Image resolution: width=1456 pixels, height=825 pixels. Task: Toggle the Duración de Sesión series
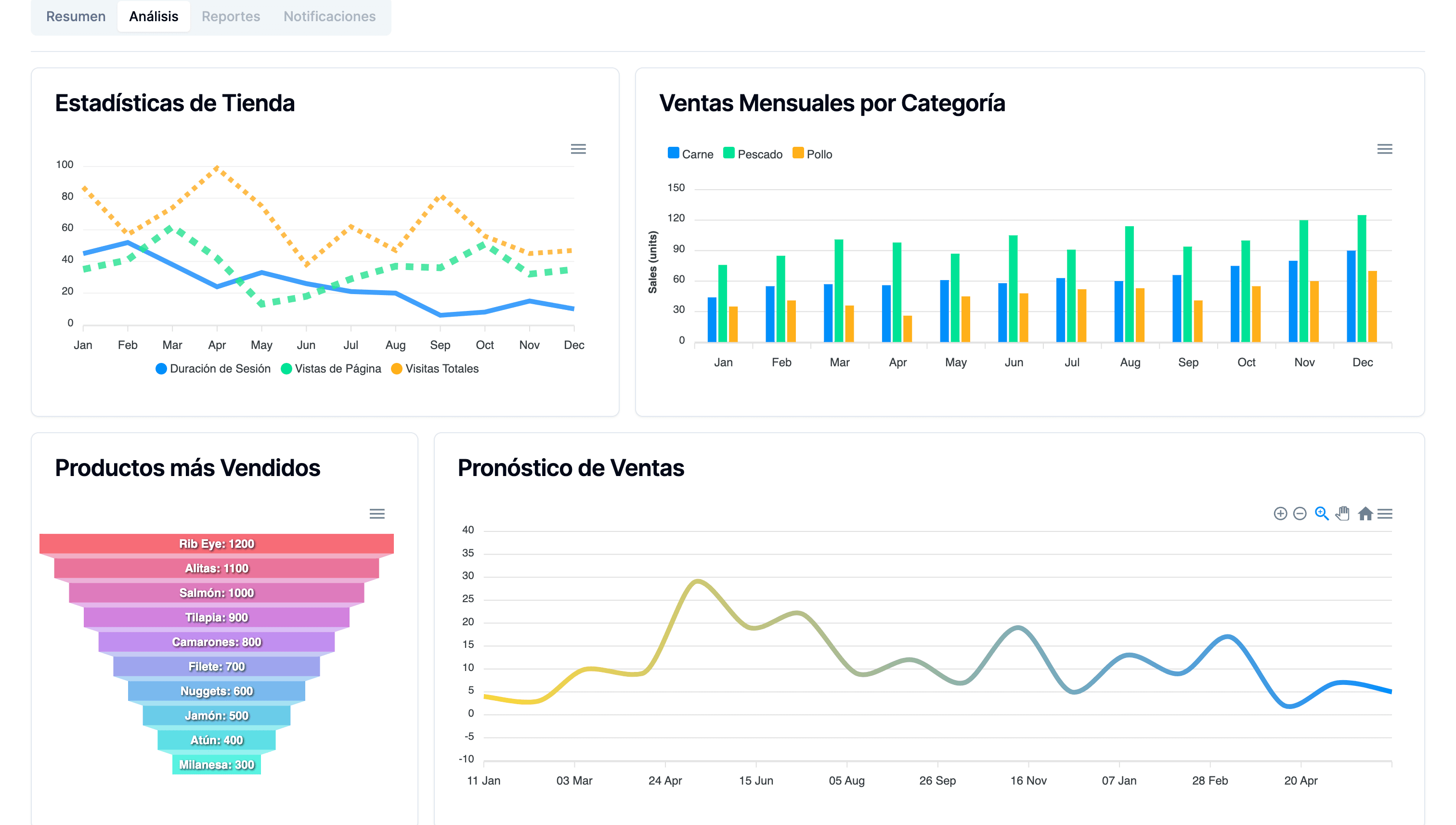(213, 368)
